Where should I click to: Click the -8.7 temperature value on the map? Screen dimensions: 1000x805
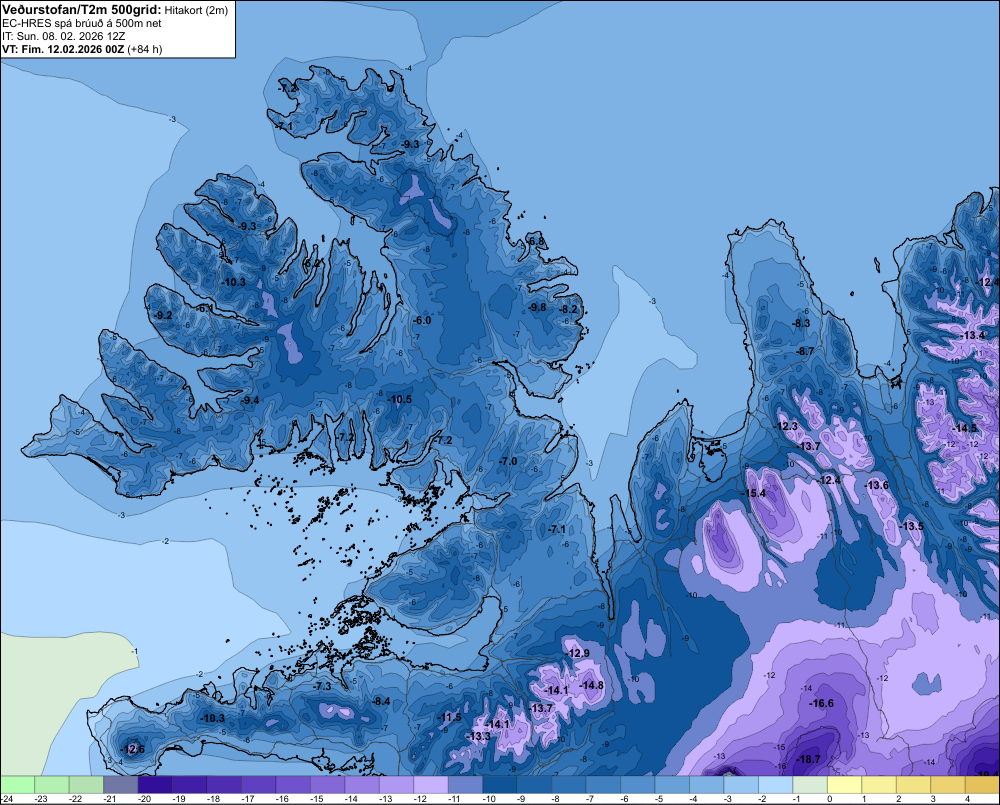point(805,351)
